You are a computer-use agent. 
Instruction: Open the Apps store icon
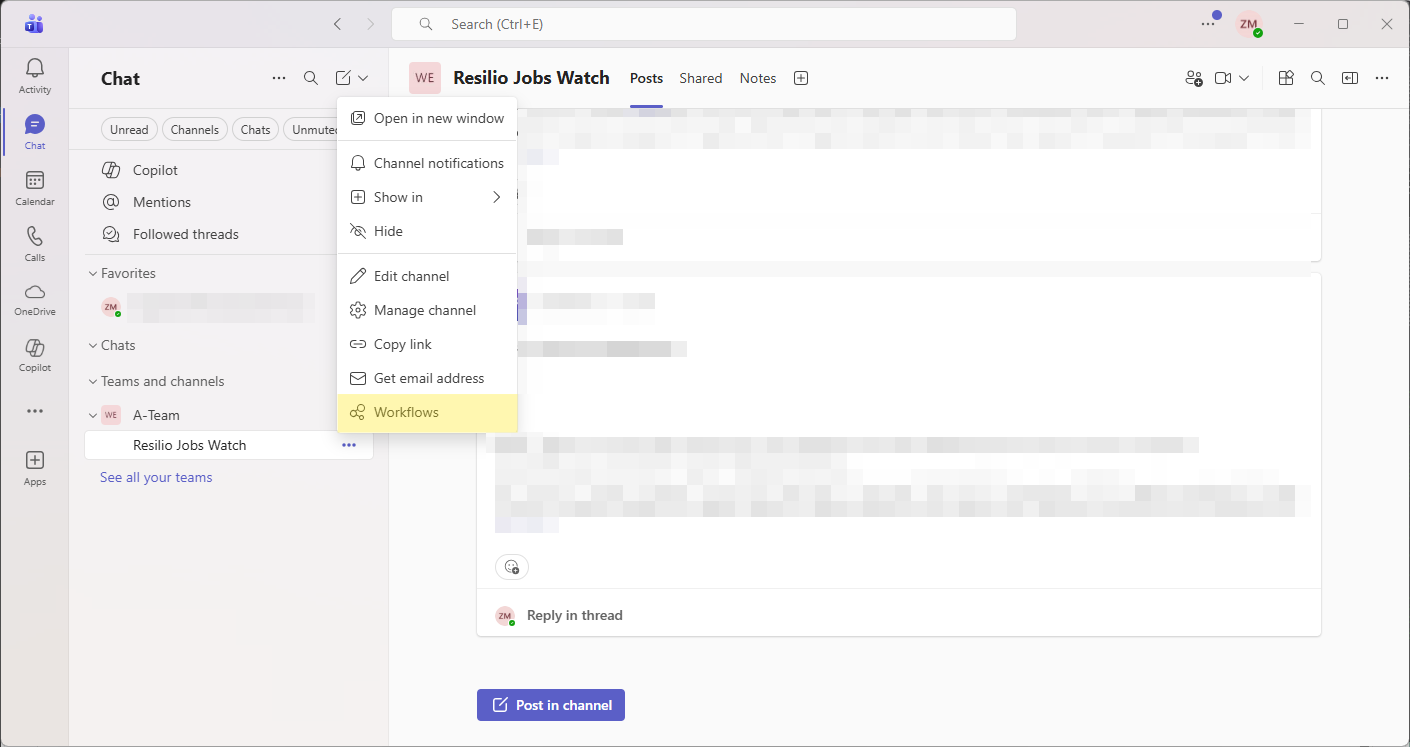35,467
